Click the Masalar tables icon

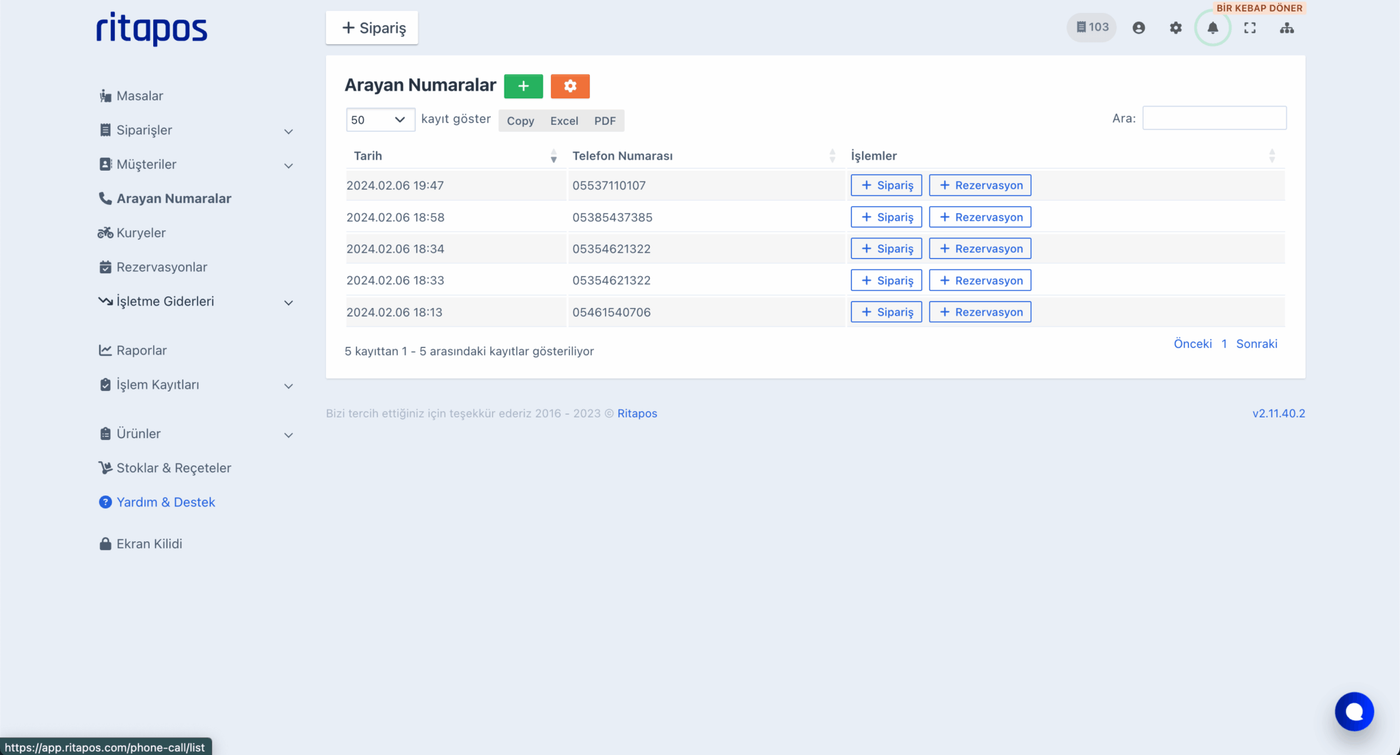tap(105, 96)
